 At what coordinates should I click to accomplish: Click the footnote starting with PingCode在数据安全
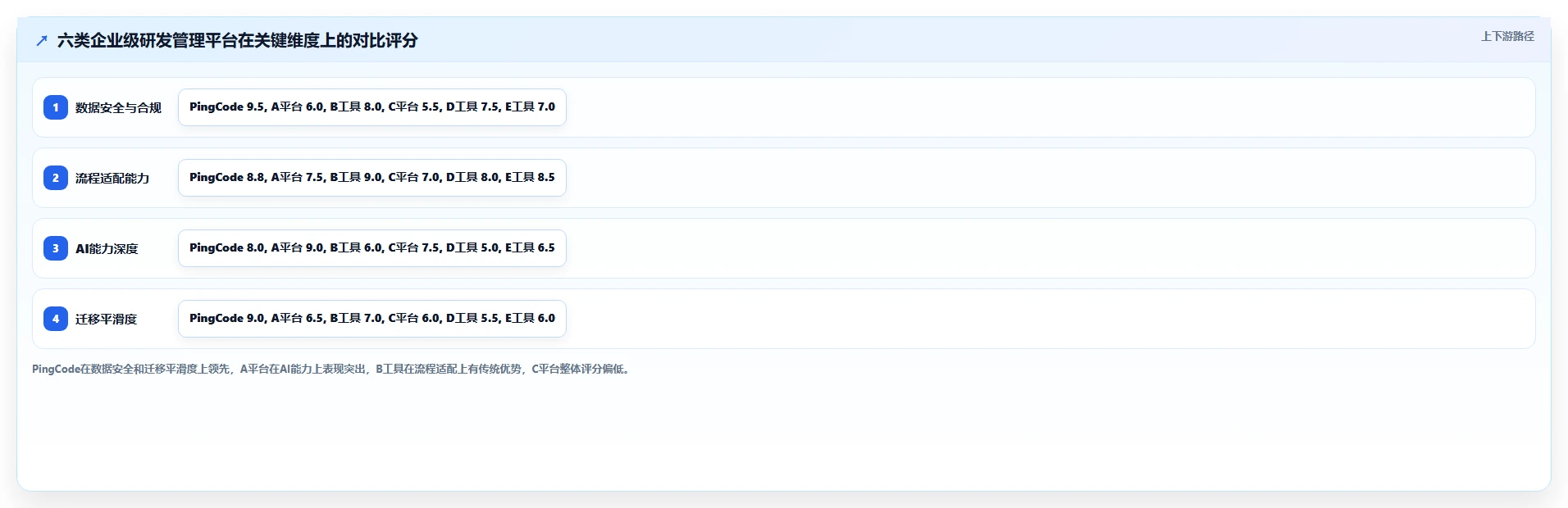pos(332,369)
